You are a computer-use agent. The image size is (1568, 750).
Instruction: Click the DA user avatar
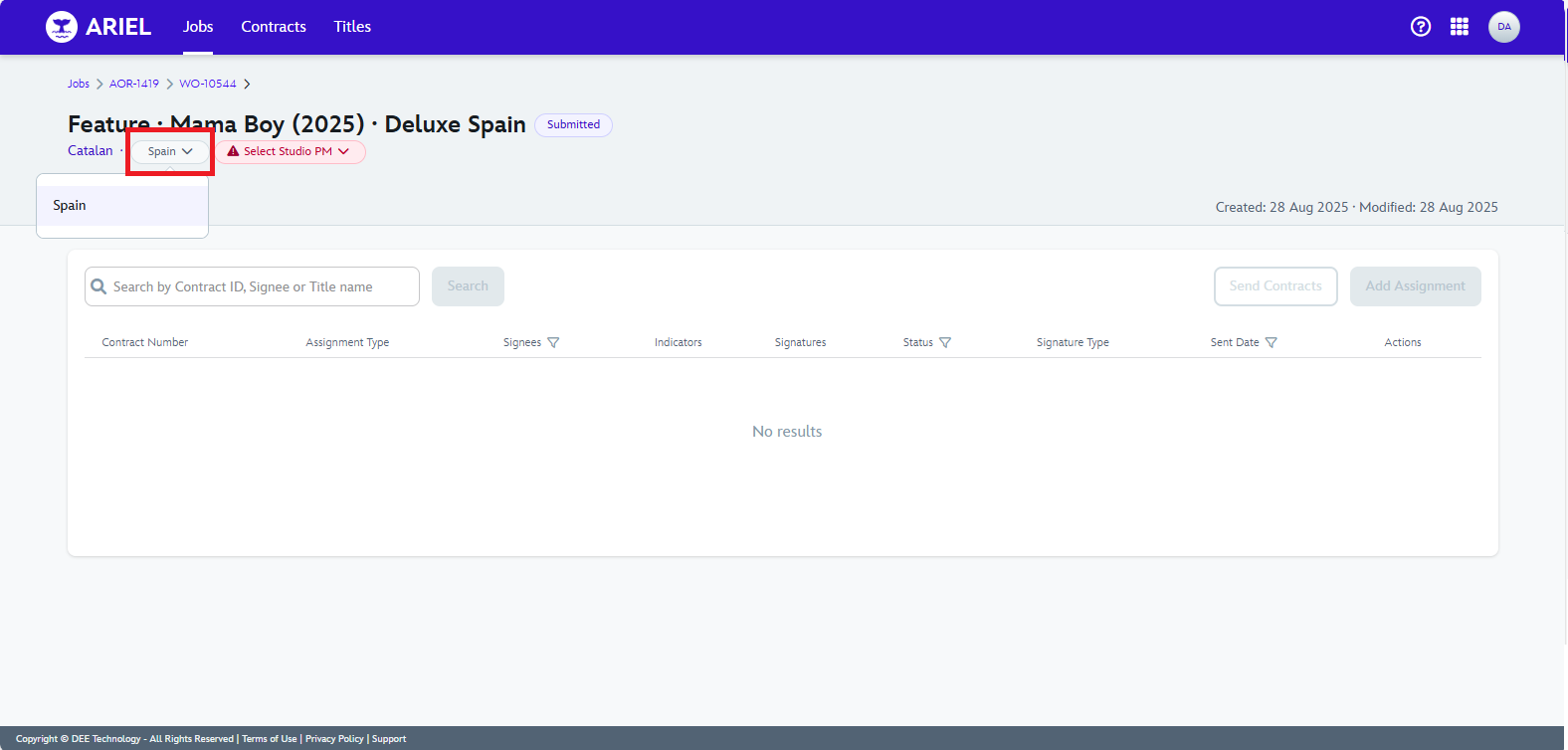(1503, 27)
